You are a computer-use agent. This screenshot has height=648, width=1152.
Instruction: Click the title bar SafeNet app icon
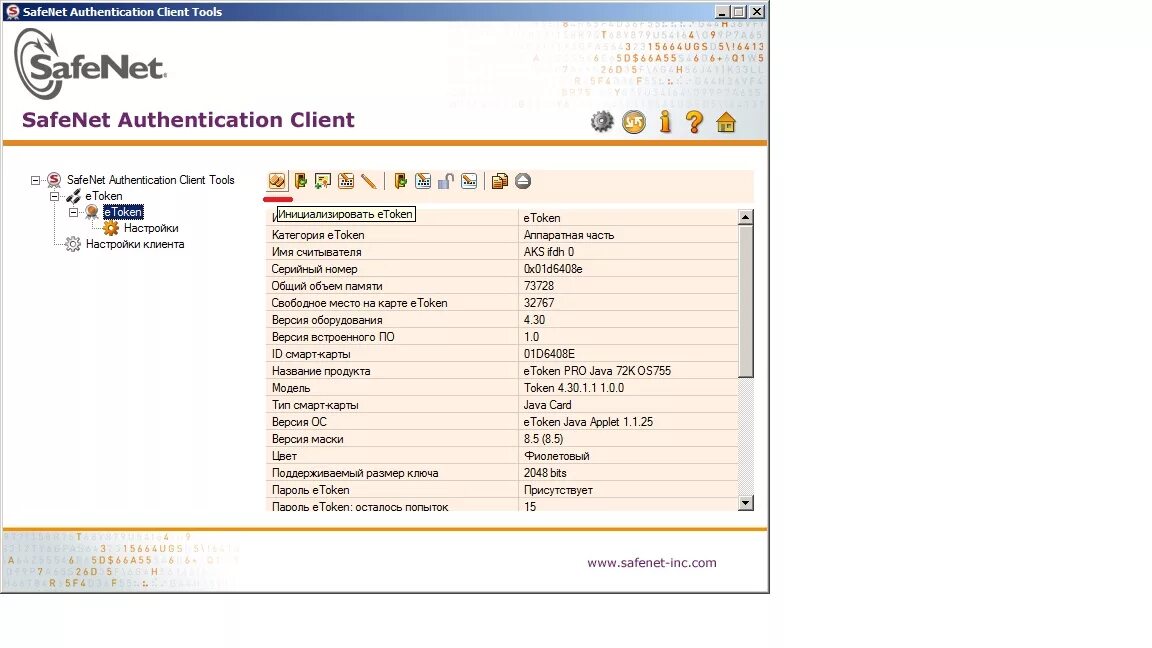click(x=12, y=12)
